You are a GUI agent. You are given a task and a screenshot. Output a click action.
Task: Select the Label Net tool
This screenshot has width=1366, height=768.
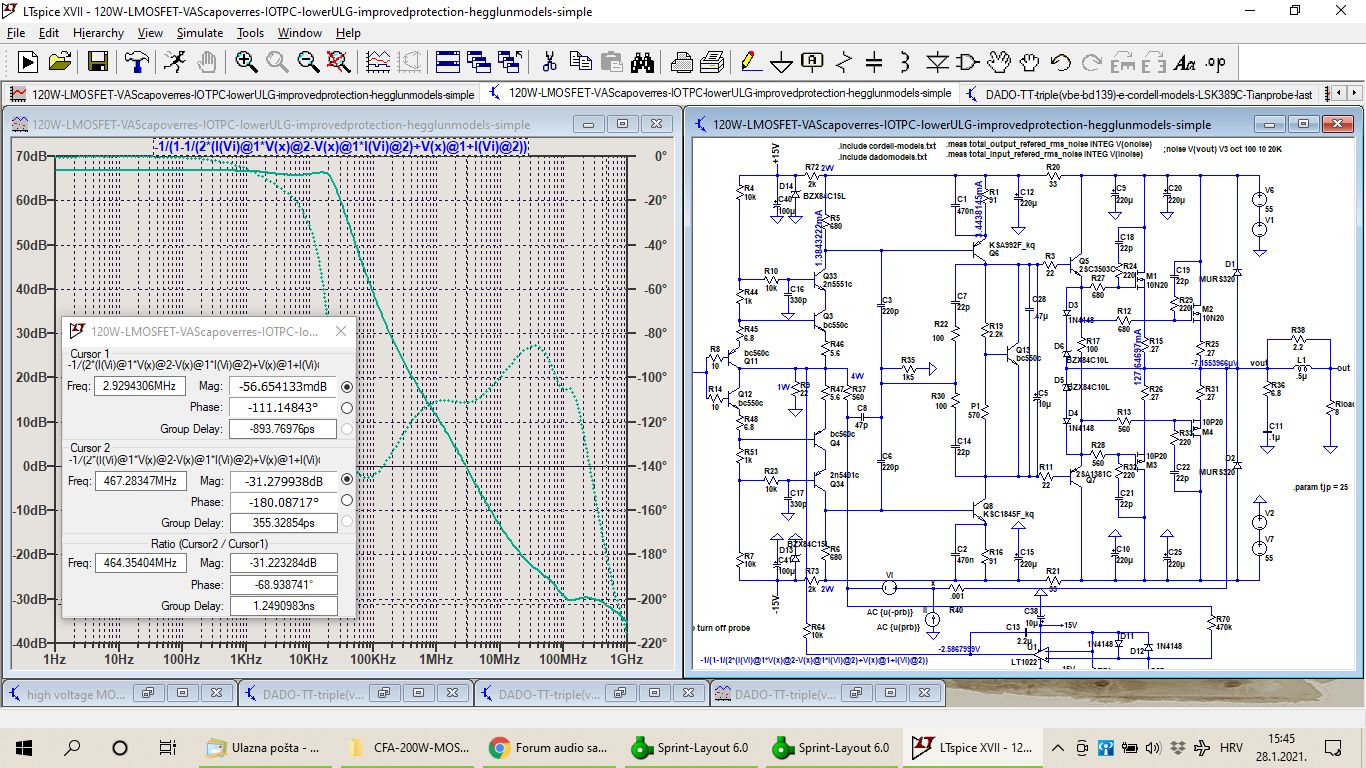point(812,62)
